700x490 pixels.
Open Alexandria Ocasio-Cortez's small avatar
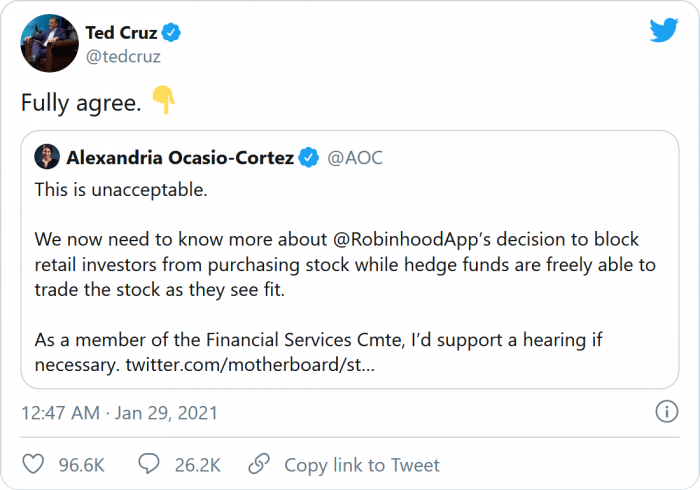47,157
